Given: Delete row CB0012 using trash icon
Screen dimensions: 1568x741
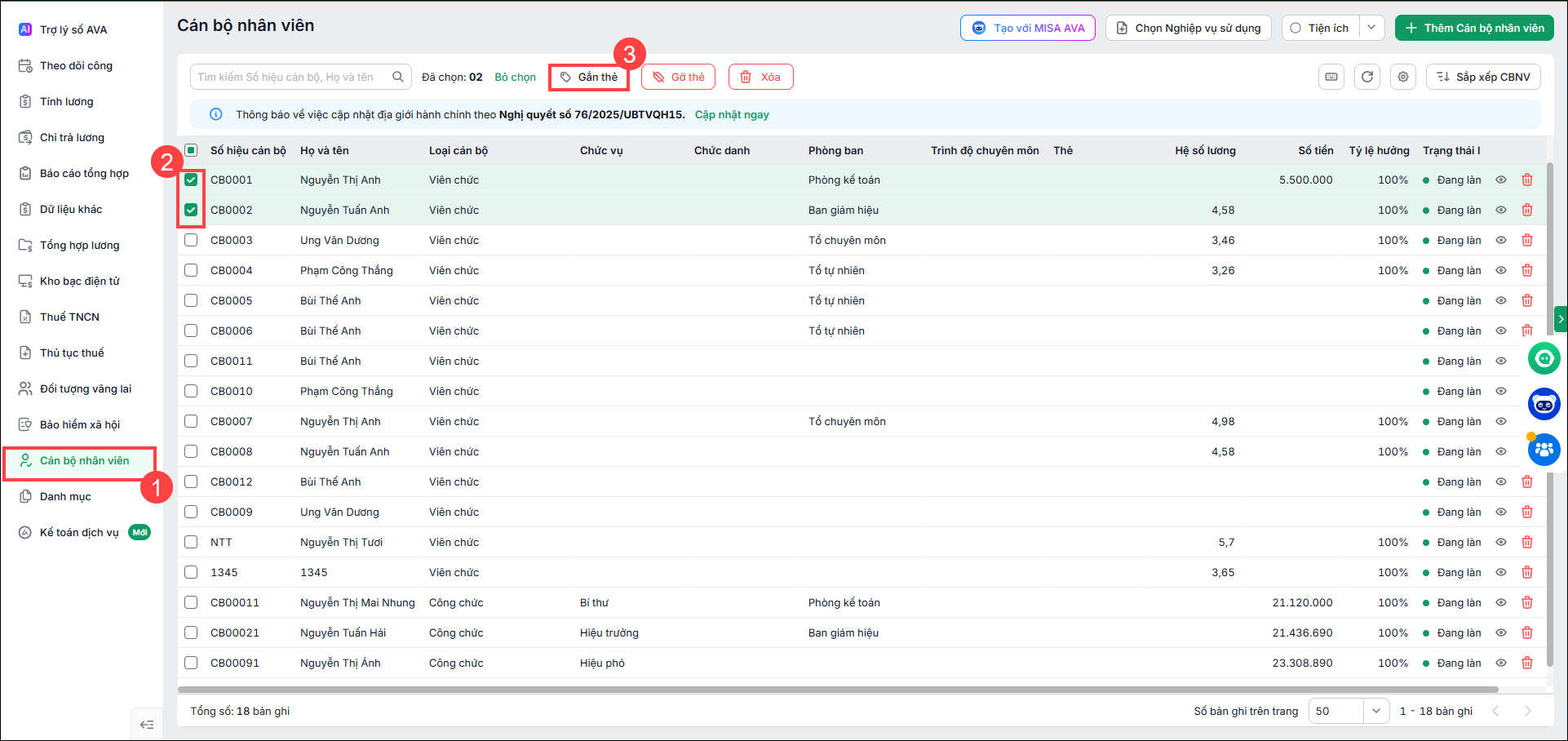Looking at the screenshot, I should (1527, 481).
